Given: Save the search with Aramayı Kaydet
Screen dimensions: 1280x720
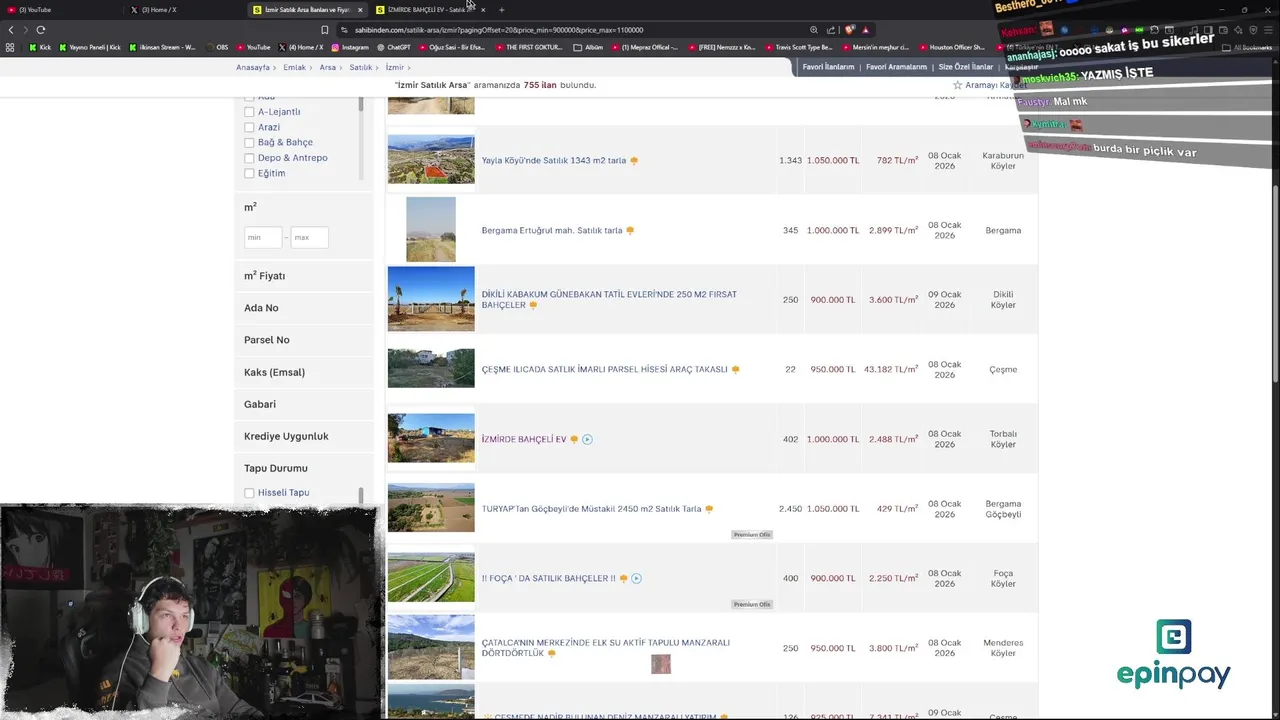Looking at the screenshot, I should coord(996,85).
